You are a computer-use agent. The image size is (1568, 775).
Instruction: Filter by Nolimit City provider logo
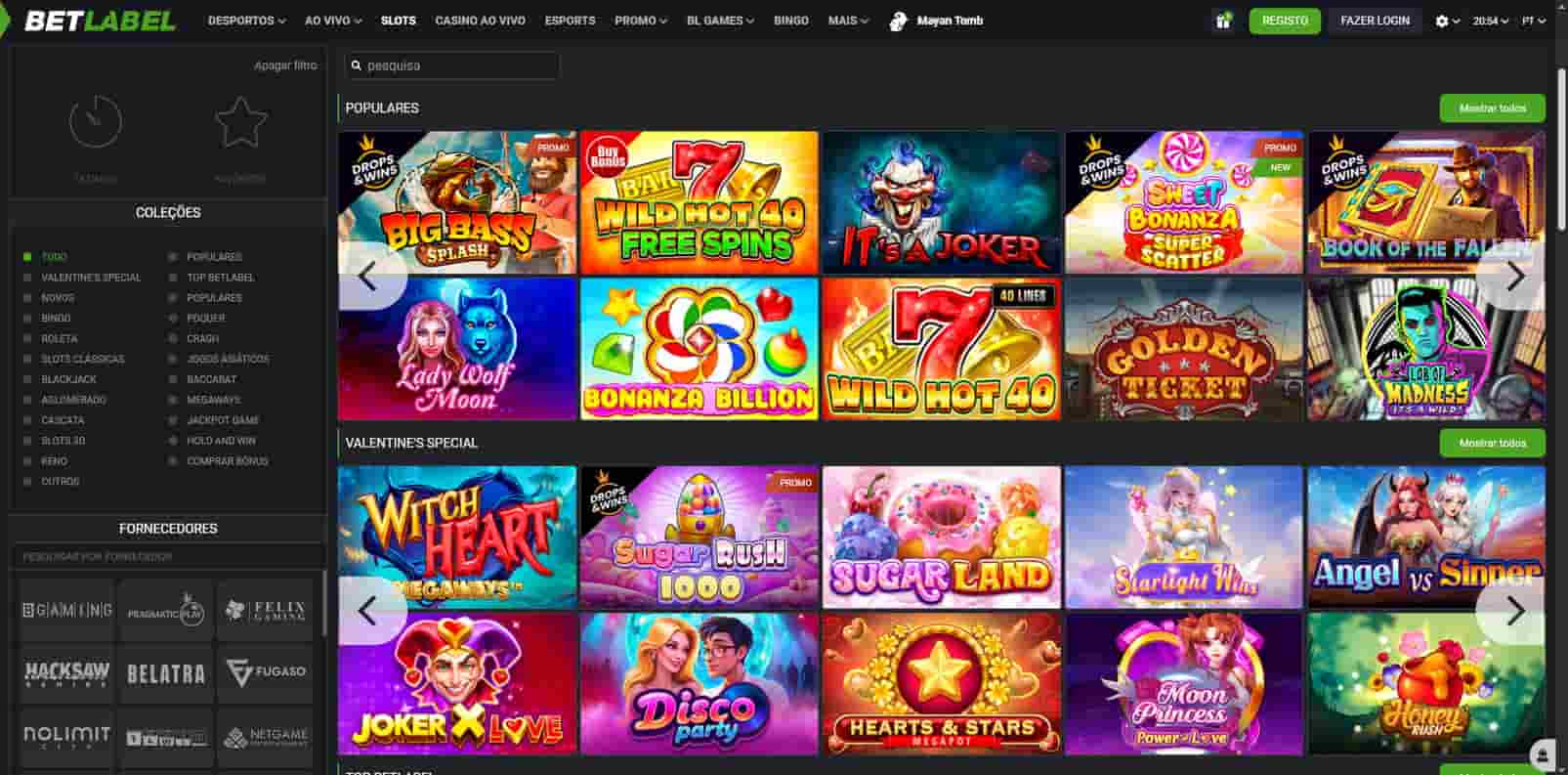(66, 736)
